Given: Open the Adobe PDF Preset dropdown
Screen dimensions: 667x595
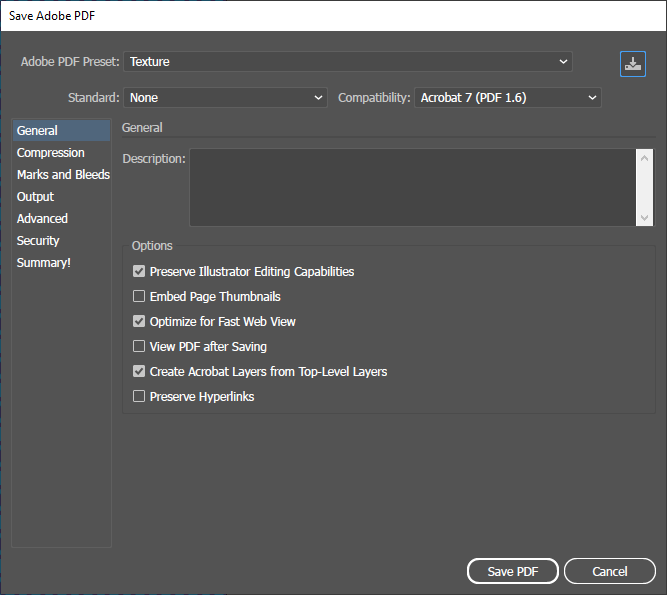Looking at the screenshot, I should tap(348, 62).
